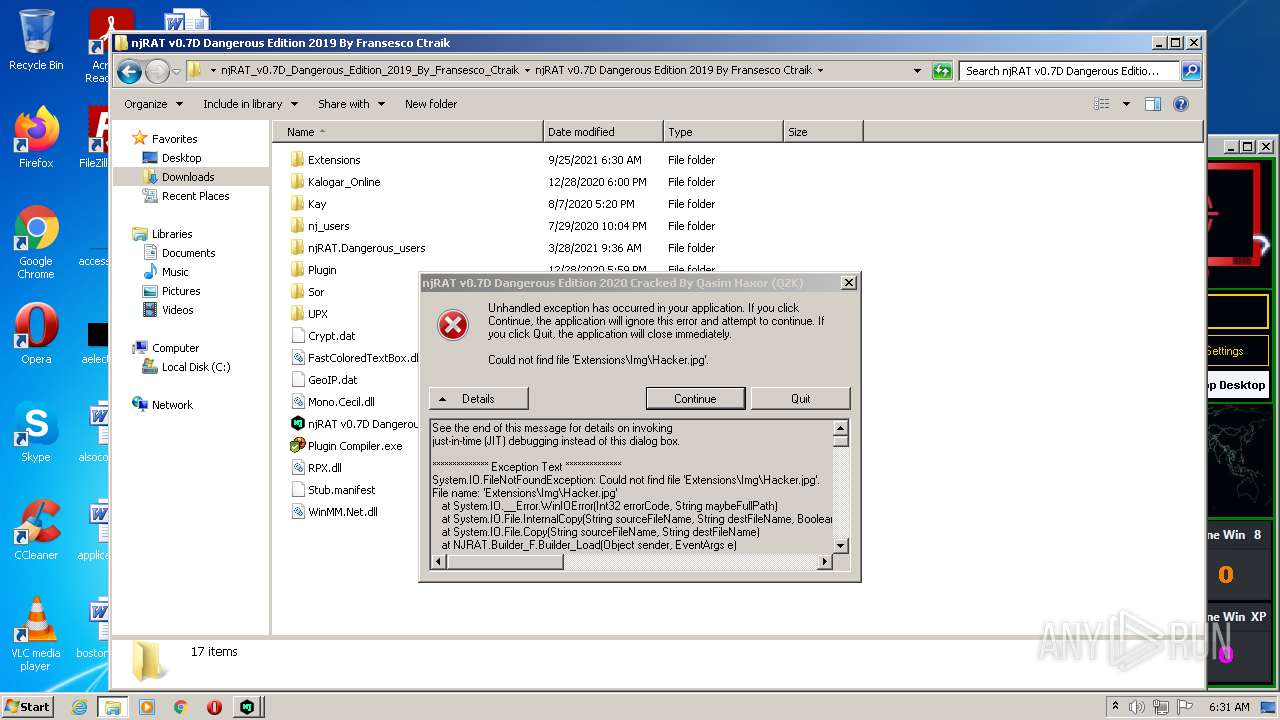Sort files by the Name column
This screenshot has height=720, width=1280.
[408, 132]
